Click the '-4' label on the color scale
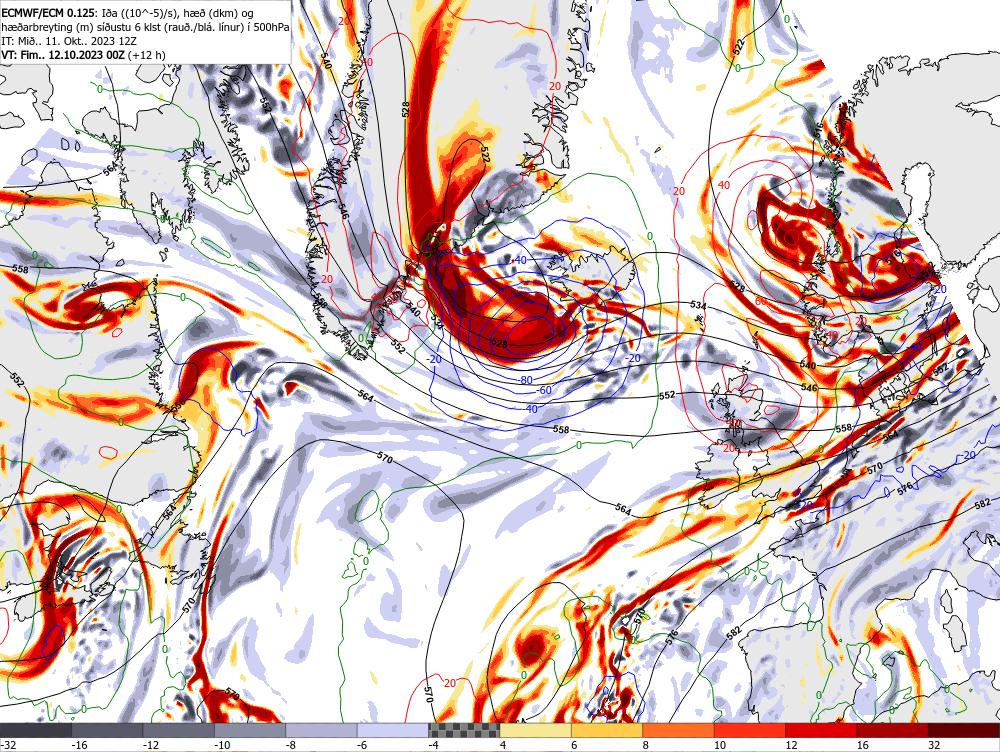Screen dimensions: 1000x752 434,745
